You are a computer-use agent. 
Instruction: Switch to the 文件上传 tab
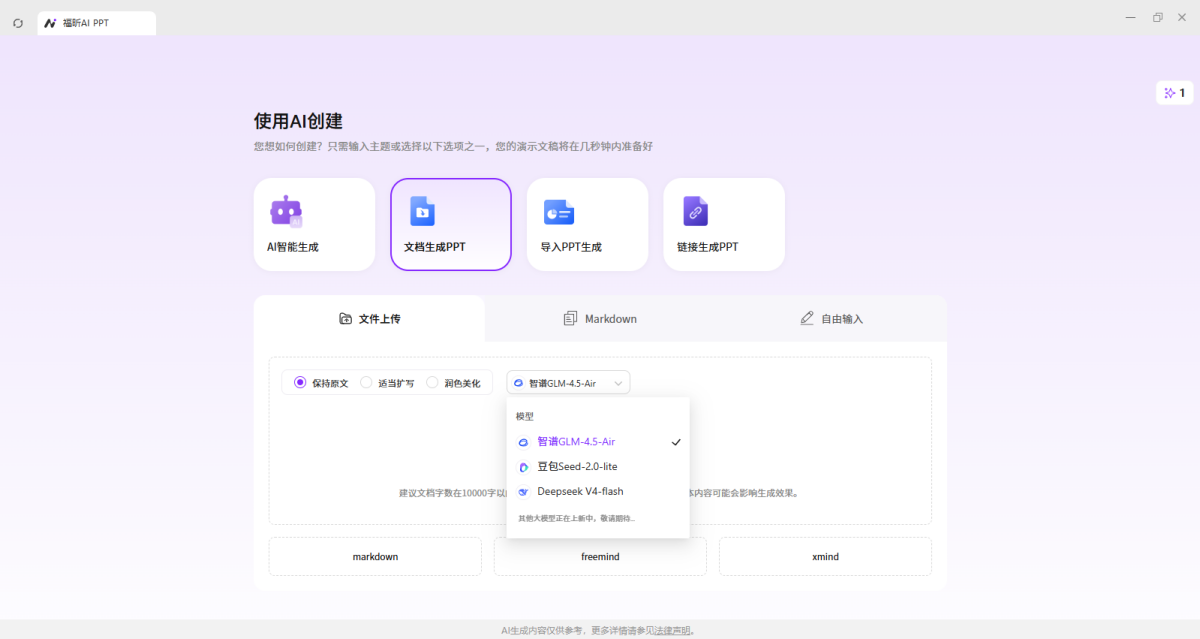pyautogui.click(x=369, y=319)
